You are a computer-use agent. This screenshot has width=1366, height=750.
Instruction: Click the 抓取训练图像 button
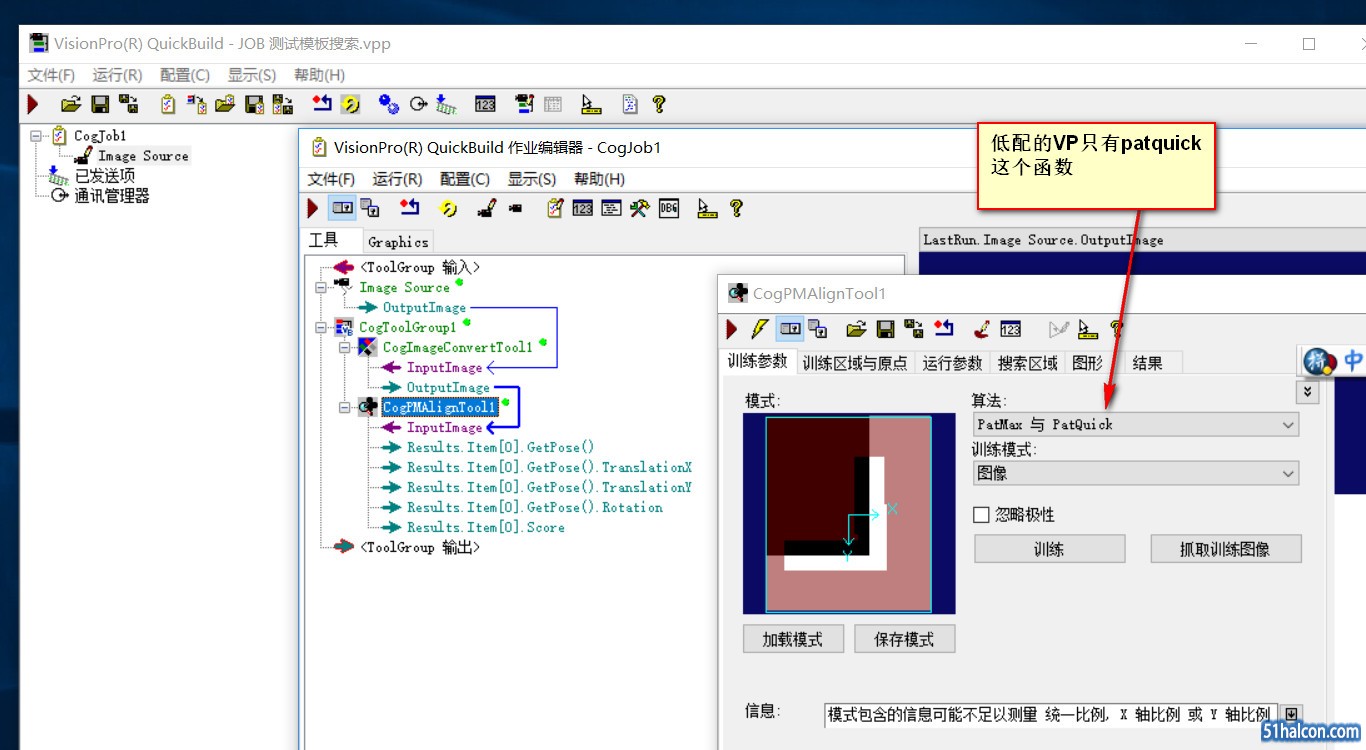(1227, 549)
